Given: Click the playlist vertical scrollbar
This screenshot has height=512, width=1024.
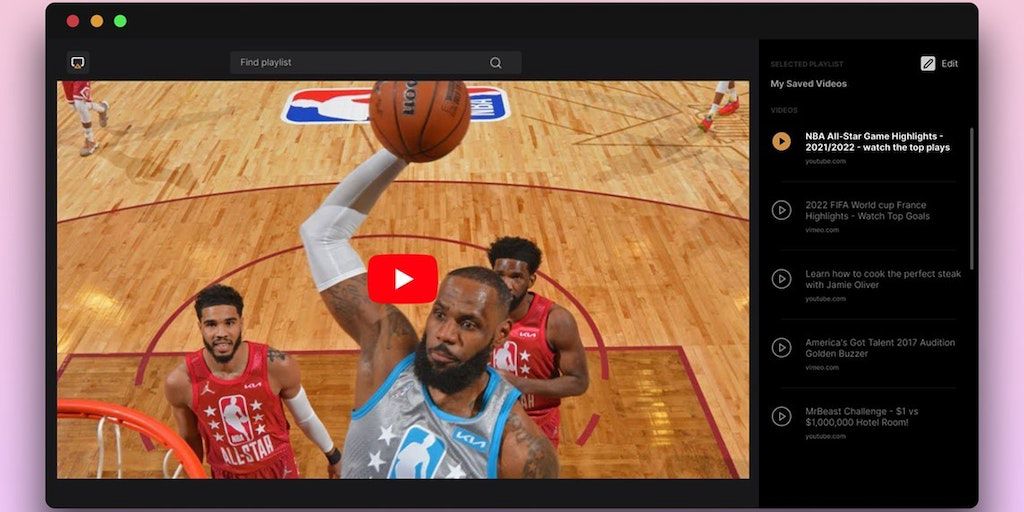Looking at the screenshot, I should point(971,199).
